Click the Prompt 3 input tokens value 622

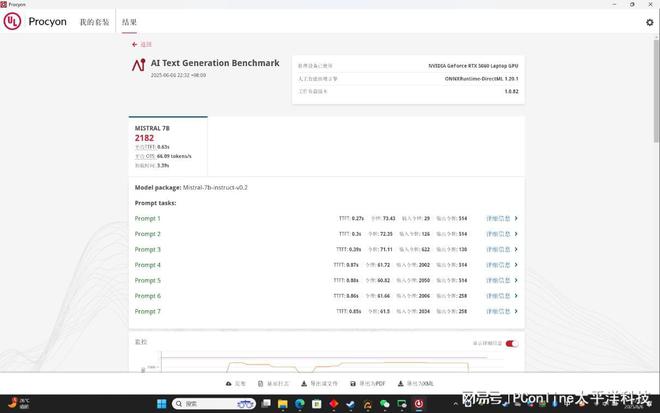(426, 250)
